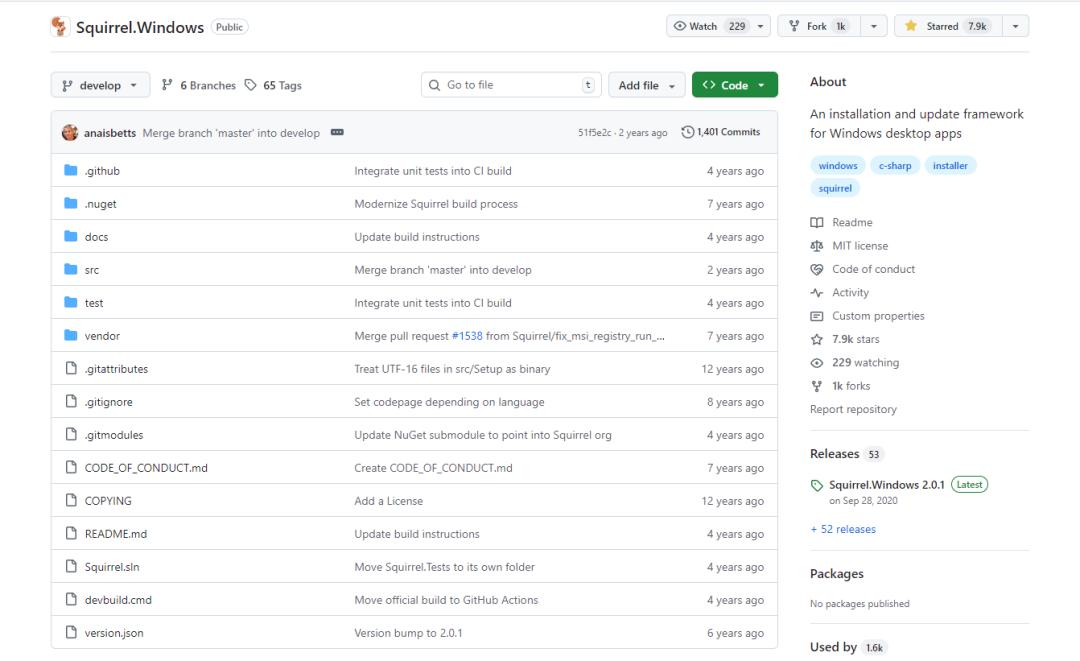Toggle the Starred button for this repository
Image resolution: width=1080 pixels, height=661 pixels.
click(x=943, y=27)
